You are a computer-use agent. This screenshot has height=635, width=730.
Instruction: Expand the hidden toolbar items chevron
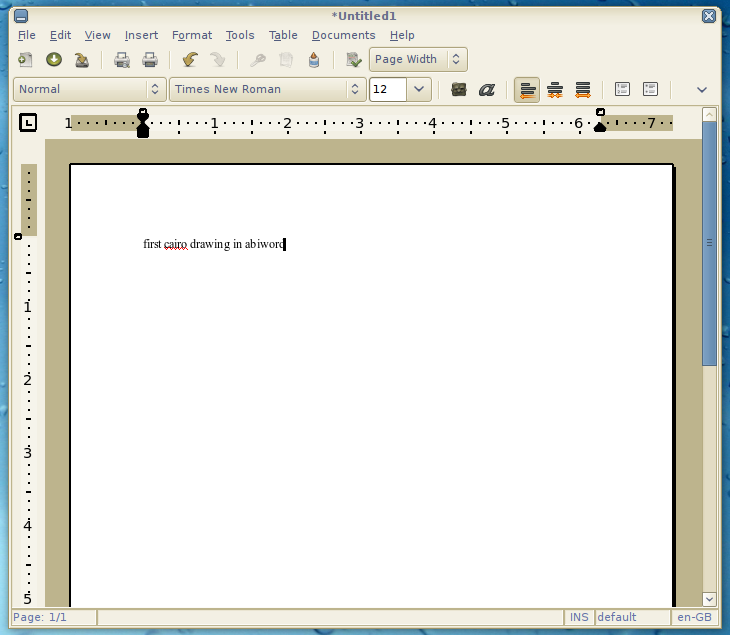coord(702,89)
